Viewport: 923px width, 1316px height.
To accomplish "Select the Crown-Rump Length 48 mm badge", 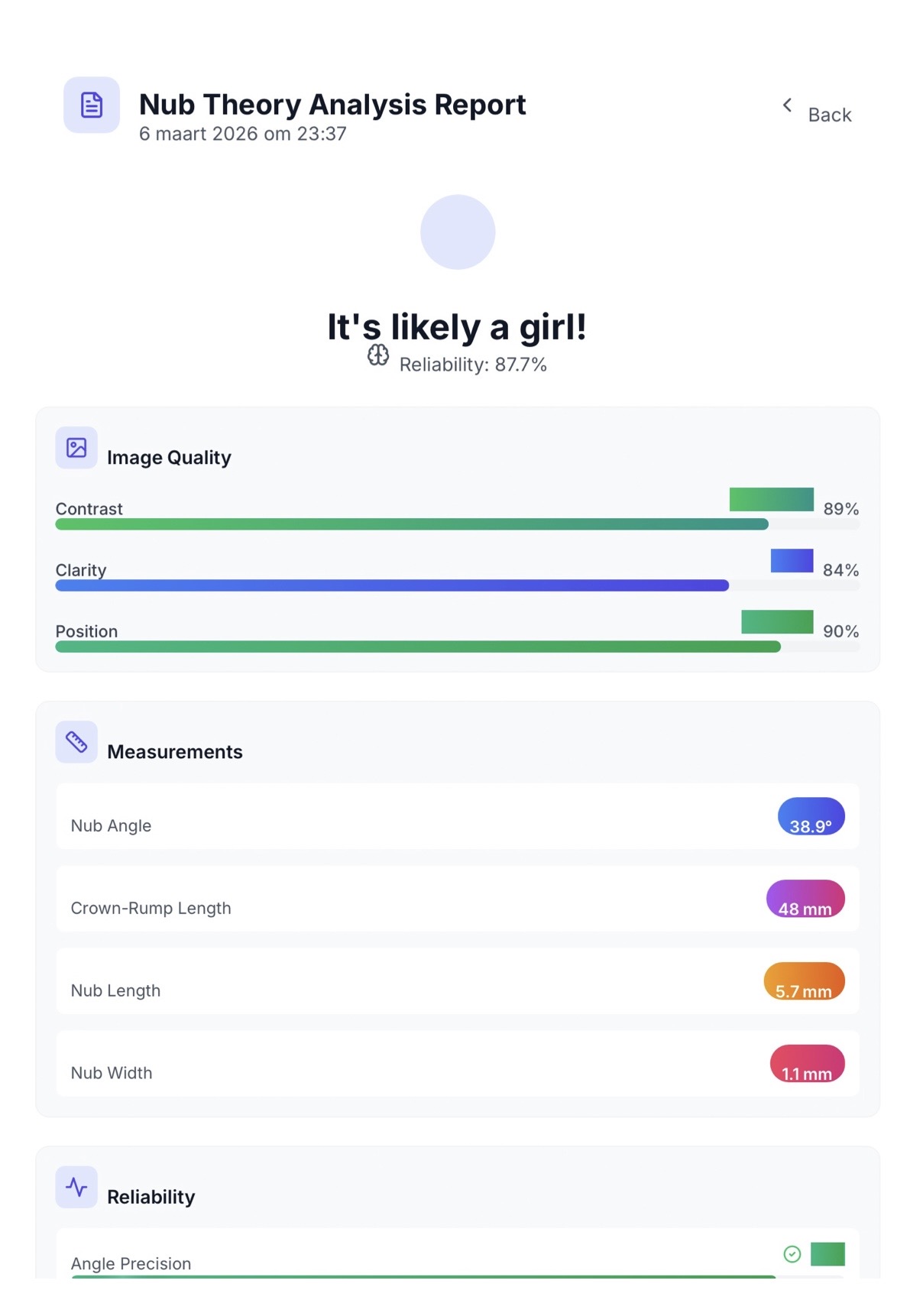I will click(x=805, y=899).
